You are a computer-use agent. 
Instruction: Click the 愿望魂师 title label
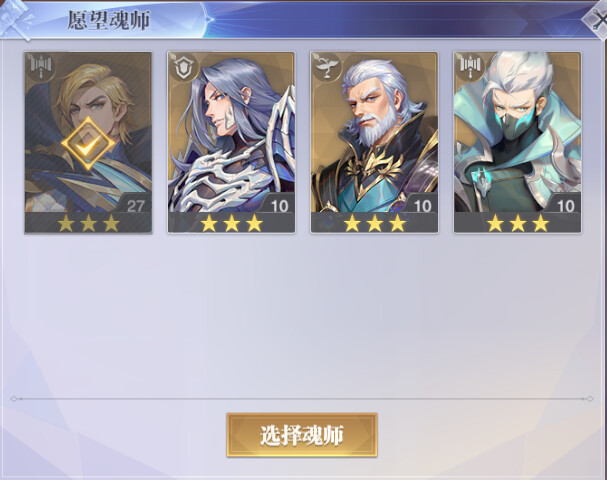(x=109, y=20)
